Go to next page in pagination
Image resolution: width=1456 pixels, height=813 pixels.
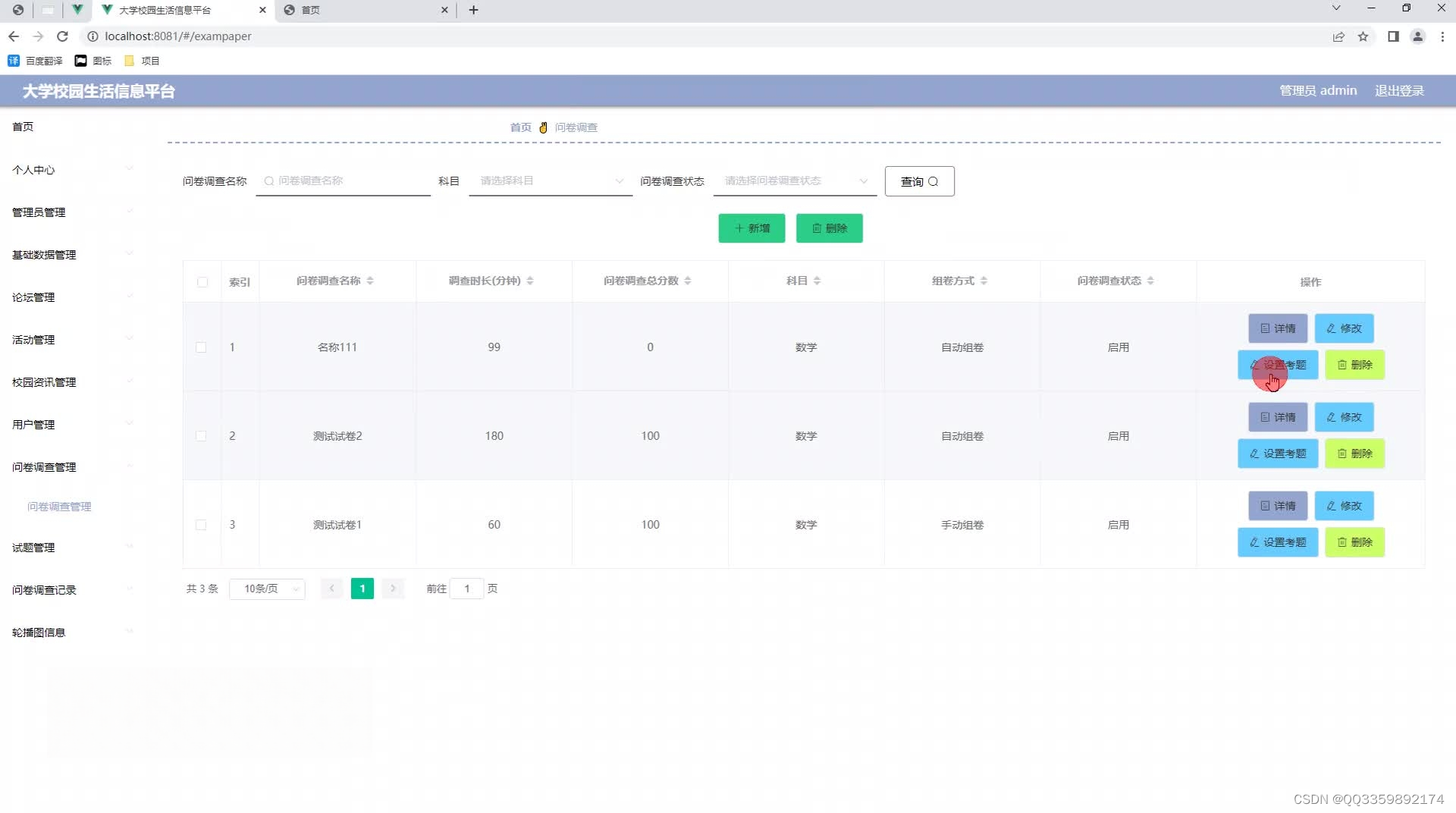393,589
